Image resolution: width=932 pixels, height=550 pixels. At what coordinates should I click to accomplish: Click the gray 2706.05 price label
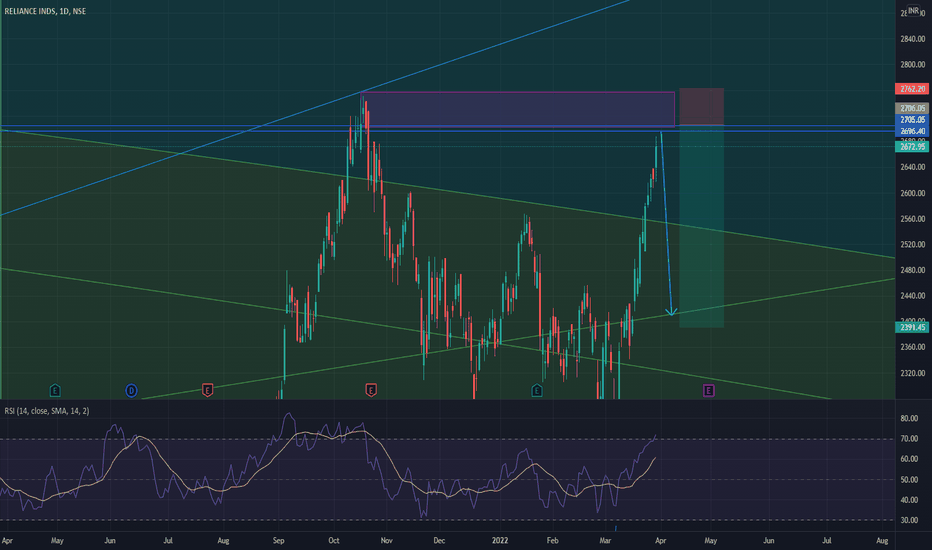tap(912, 108)
